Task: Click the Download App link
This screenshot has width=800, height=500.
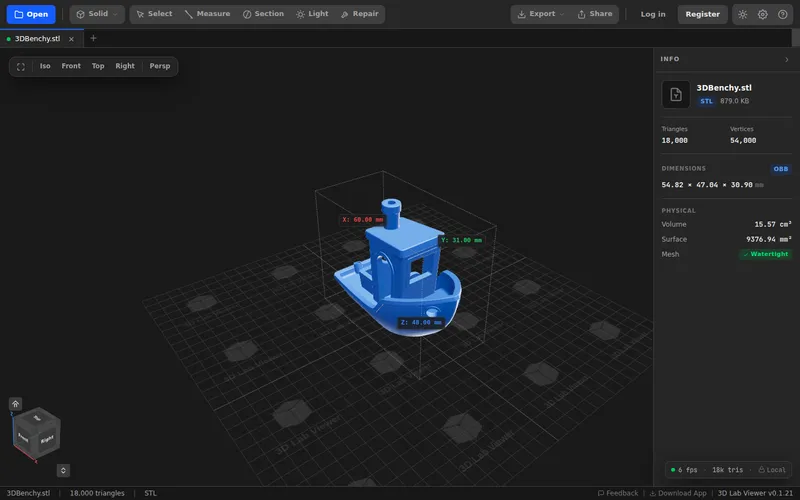Action: click(x=678, y=493)
